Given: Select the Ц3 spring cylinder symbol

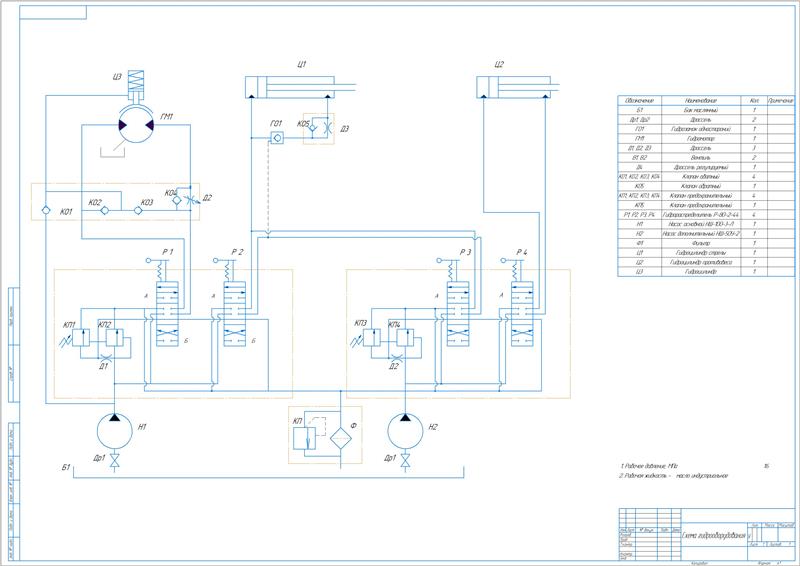Looking at the screenshot, I should coord(136,86).
